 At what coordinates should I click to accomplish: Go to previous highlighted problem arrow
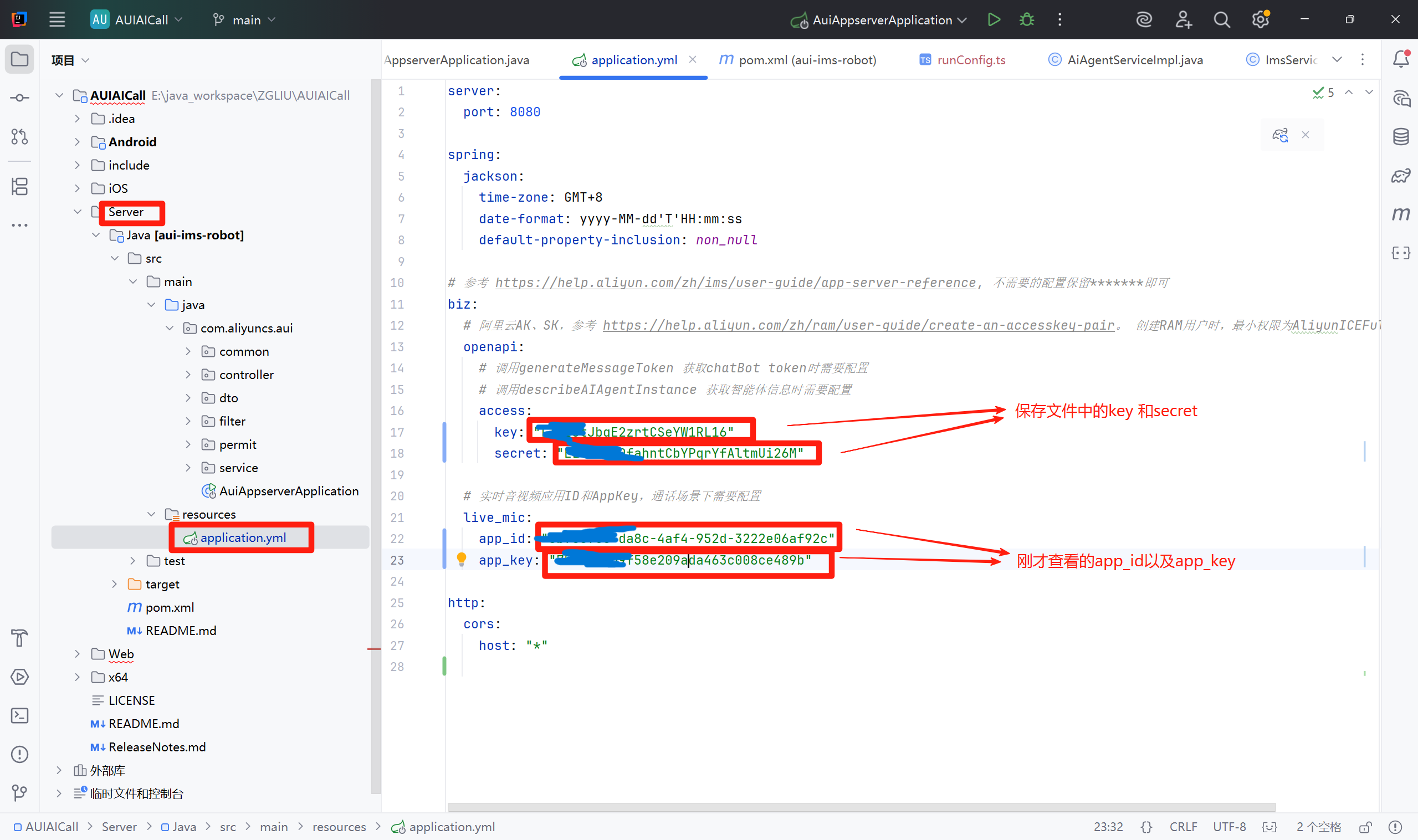1349,93
